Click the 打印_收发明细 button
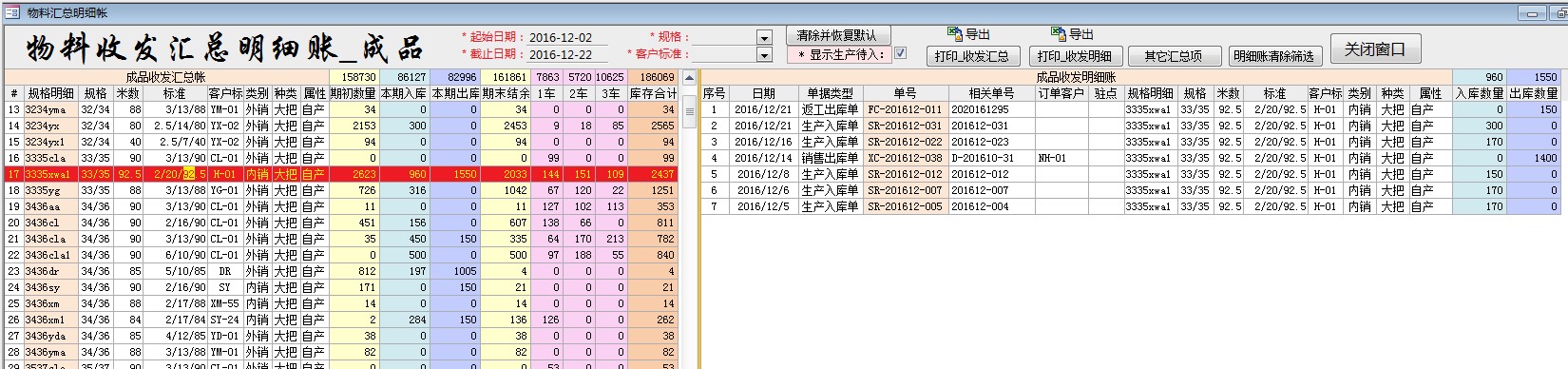 coord(1075,56)
